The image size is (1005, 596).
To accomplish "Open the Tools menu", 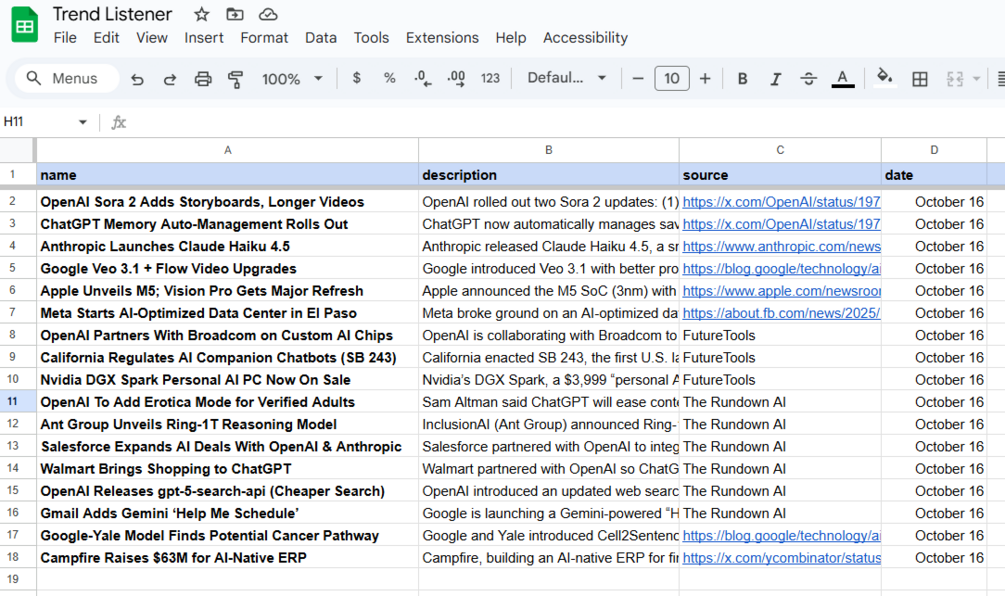I will click(371, 38).
